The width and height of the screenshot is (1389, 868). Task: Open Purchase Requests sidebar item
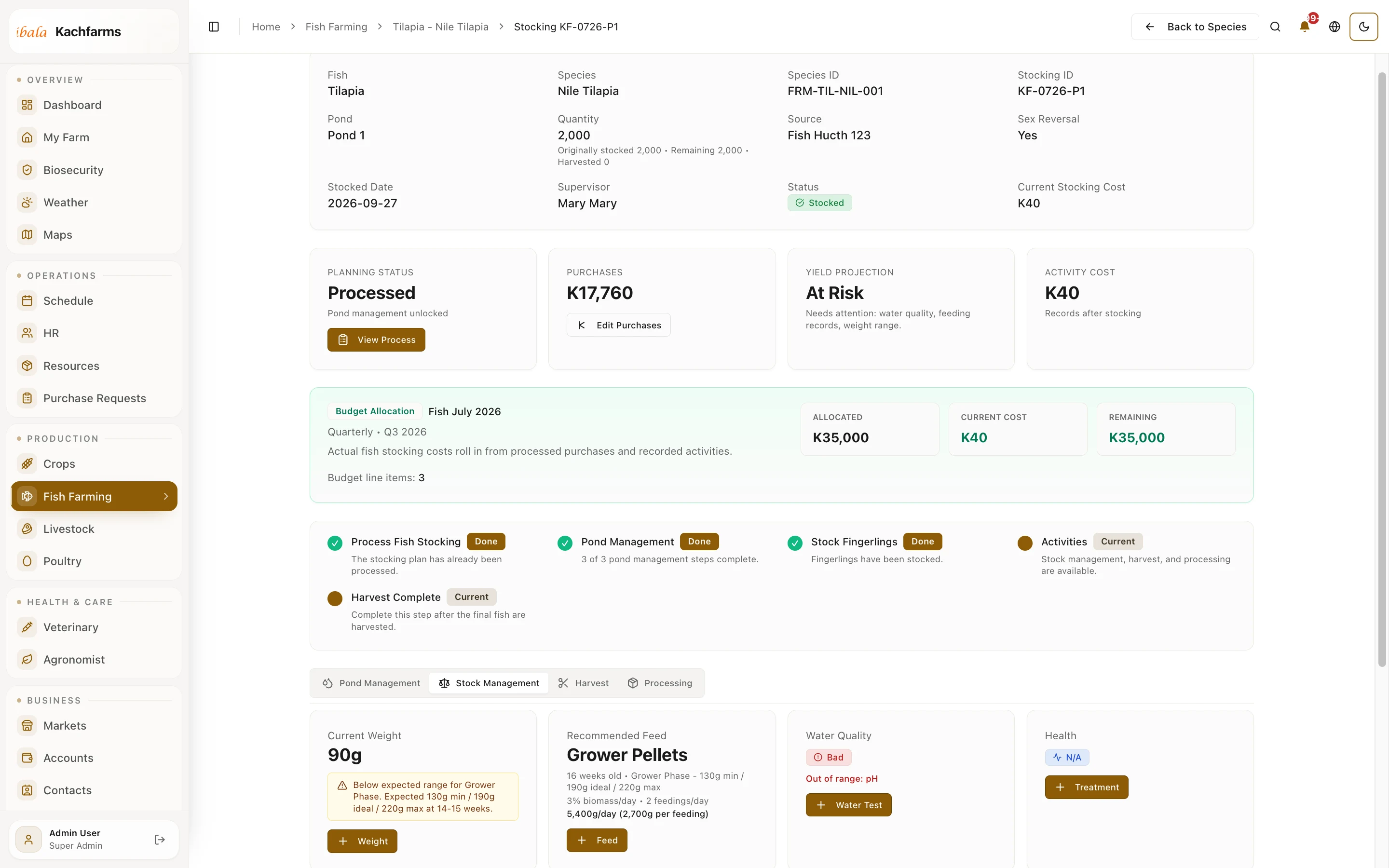94,398
